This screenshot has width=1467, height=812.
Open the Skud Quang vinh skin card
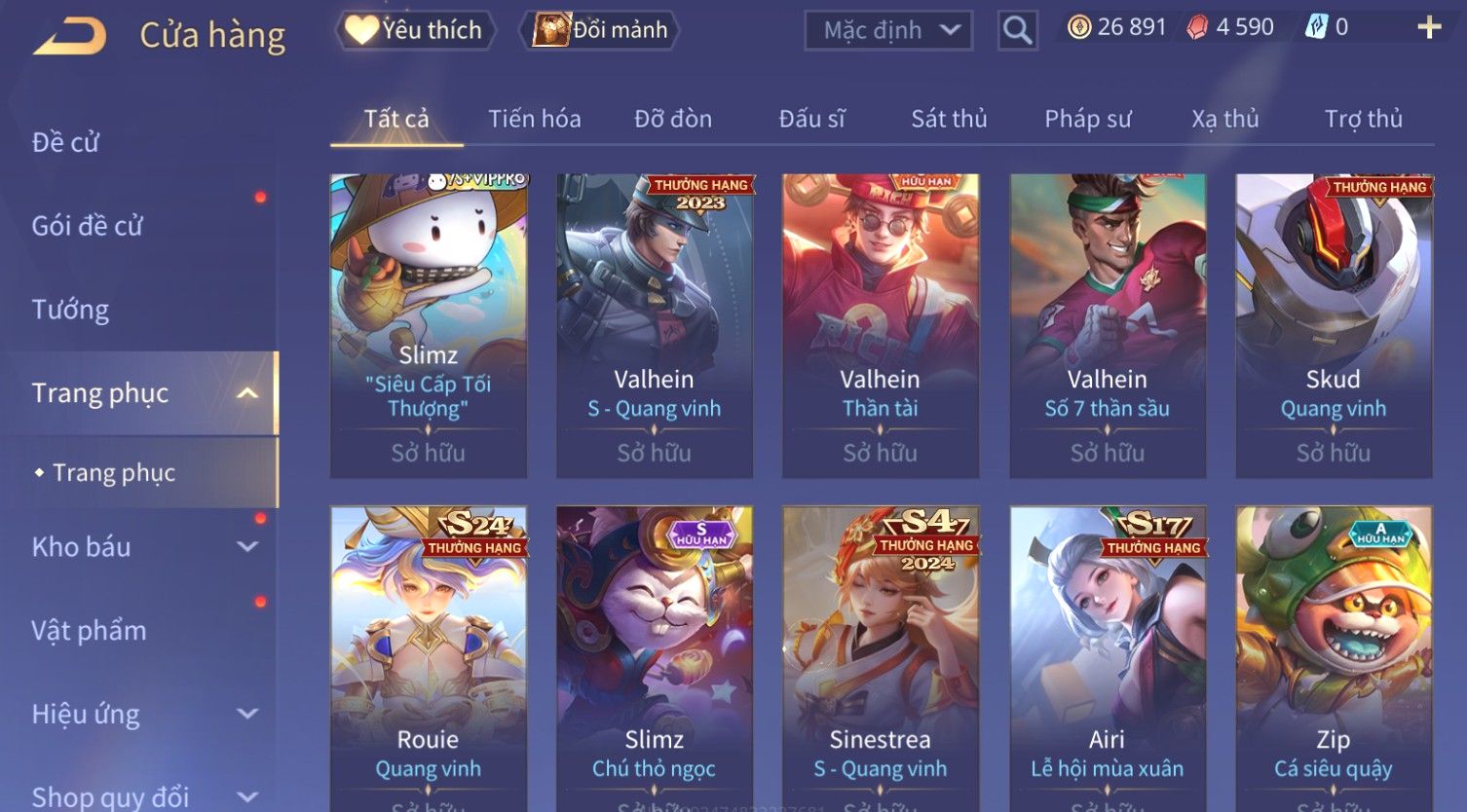tap(1334, 326)
